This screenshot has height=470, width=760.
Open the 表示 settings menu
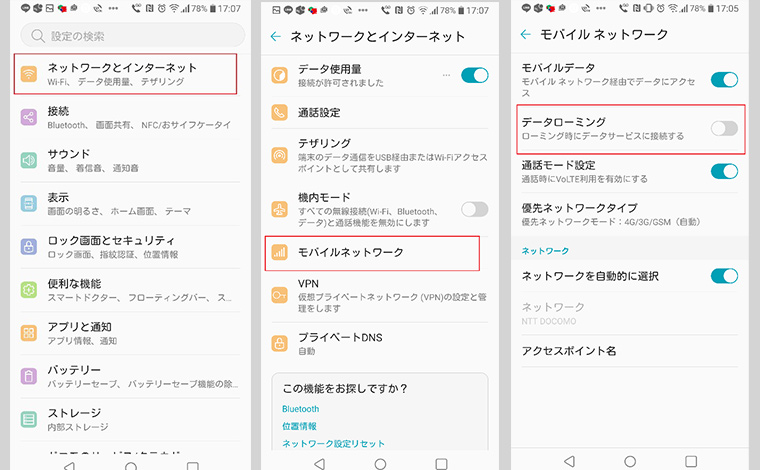click(130, 204)
